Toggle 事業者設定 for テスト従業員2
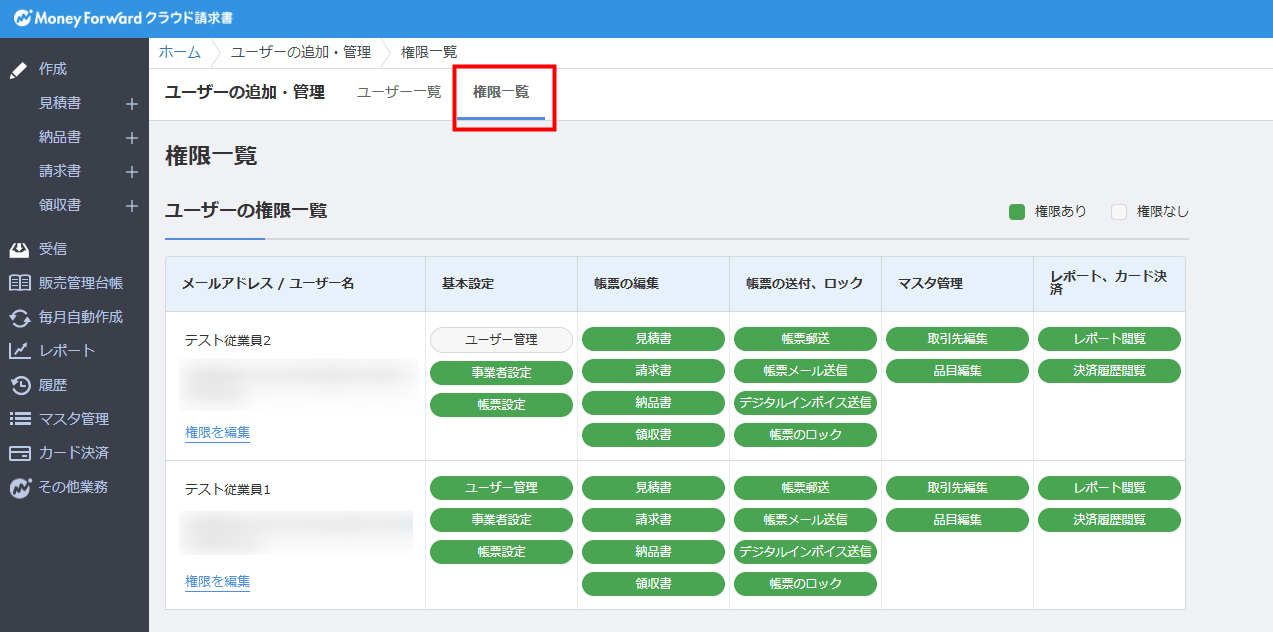Image resolution: width=1273 pixels, height=632 pixels. [x=501, y=372]
